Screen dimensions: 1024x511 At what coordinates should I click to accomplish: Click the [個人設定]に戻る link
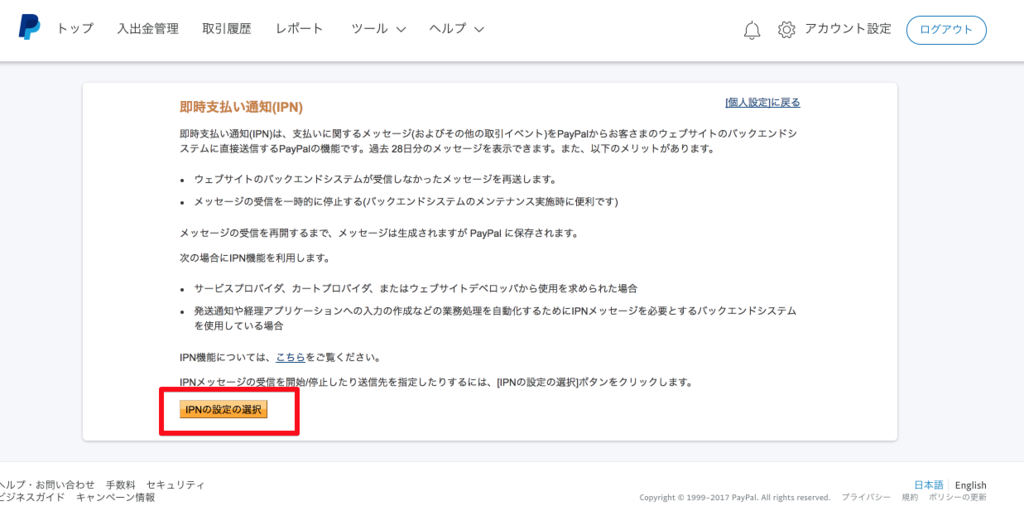point(763,103)
